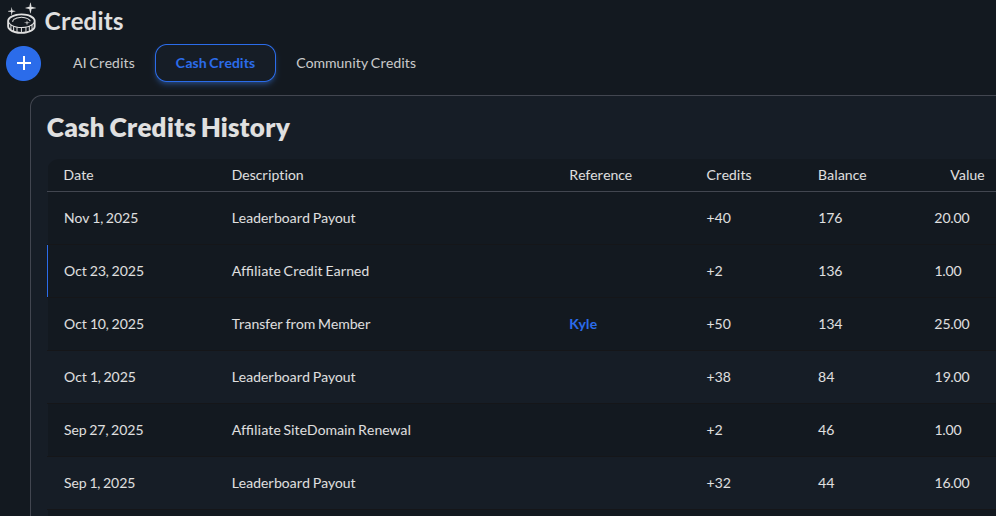Click the Credits page title text

click(84, 20)
